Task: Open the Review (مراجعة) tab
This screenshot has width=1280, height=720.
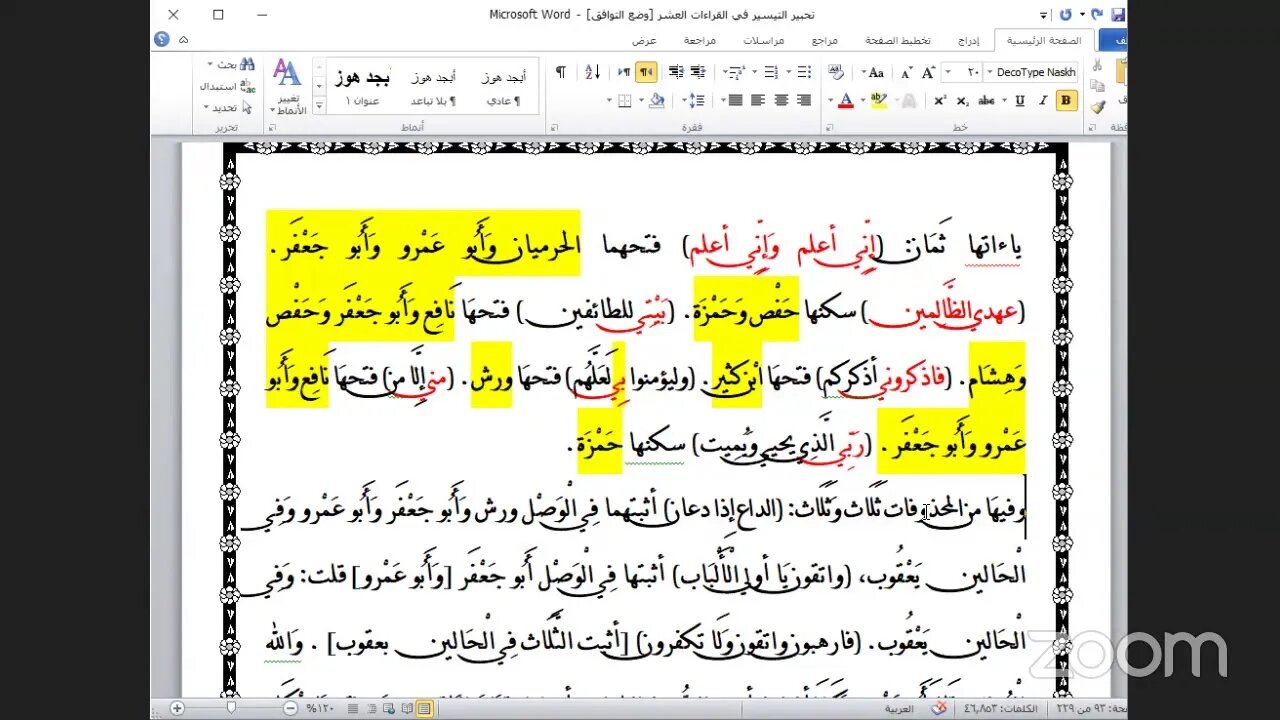Action: coord(699,40)
